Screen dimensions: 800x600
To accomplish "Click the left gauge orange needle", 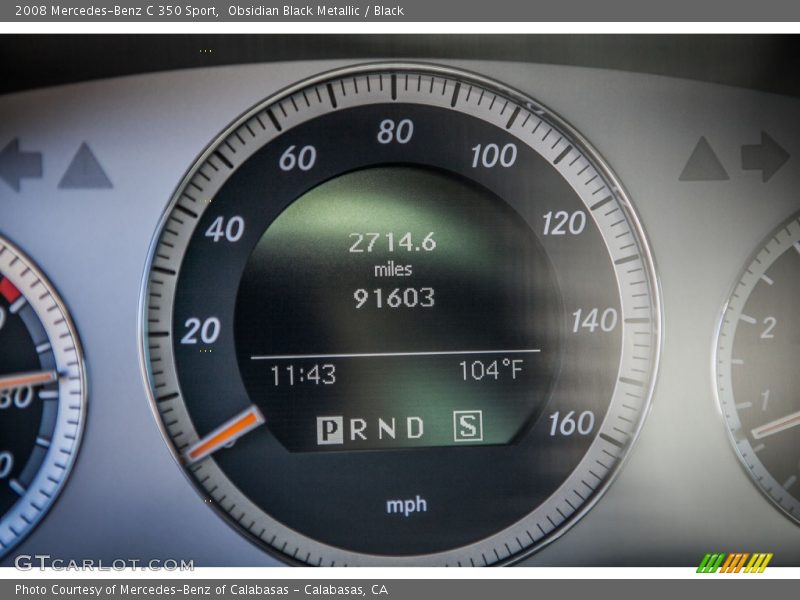I will pos(28,380).
